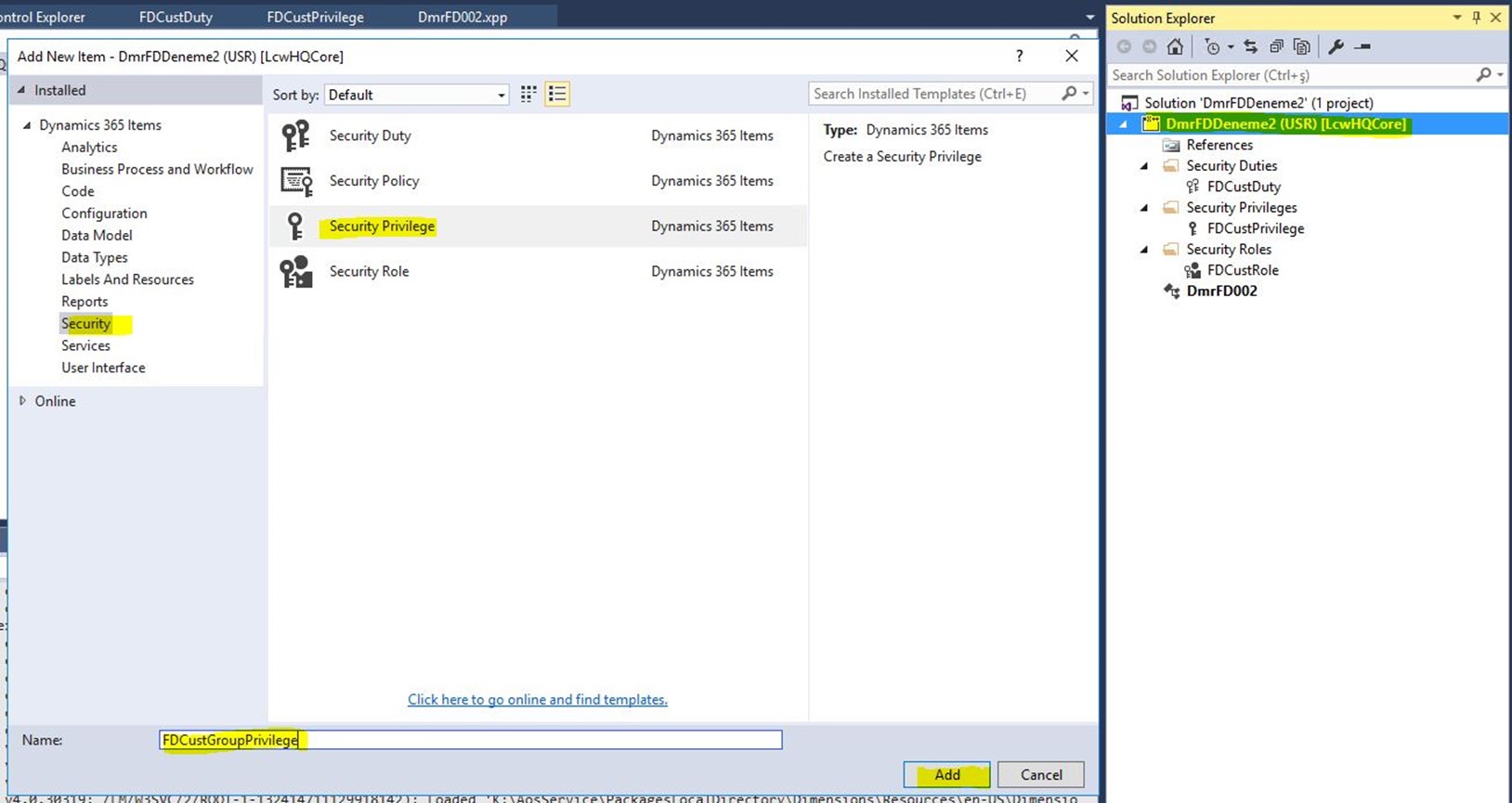Open Properties via the wrench icon

pos(1336,46)
